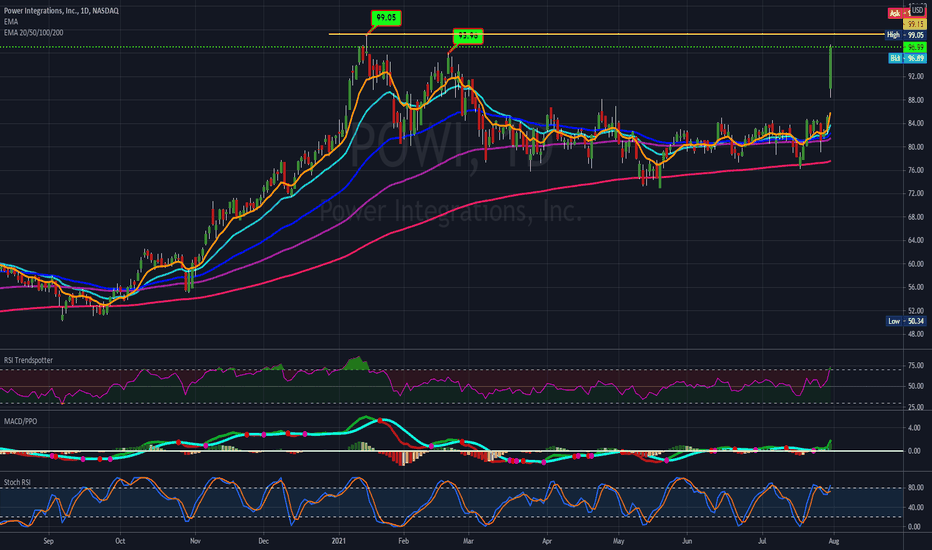Click the Apr label on time axis

pos(547,542)
